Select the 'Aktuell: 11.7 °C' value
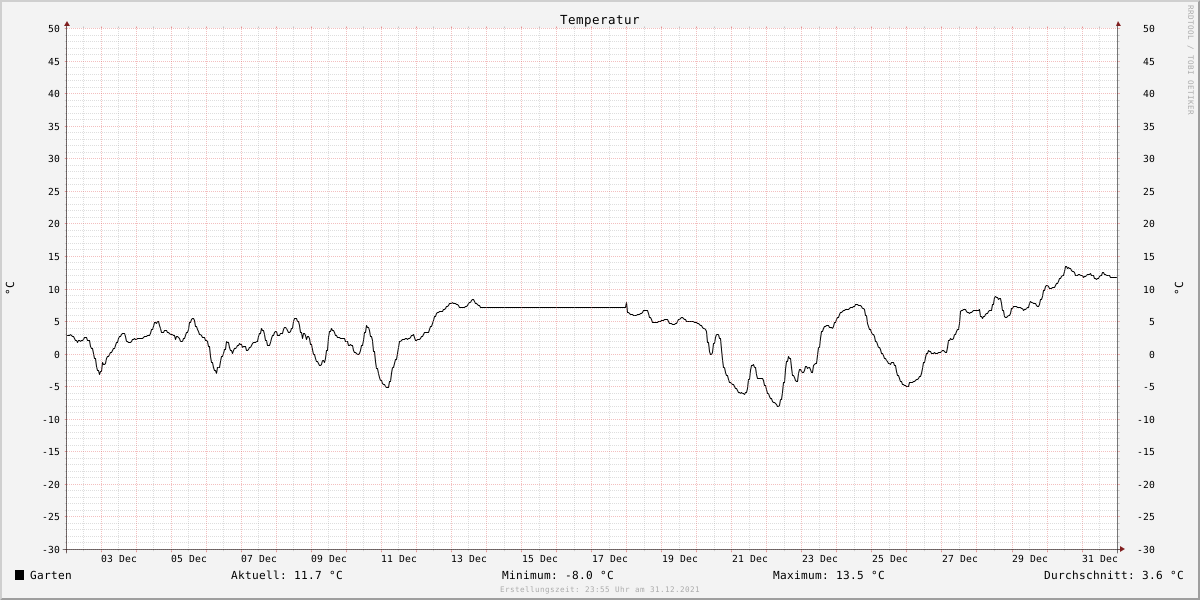1200x600 pixels. tap(287, 575)
